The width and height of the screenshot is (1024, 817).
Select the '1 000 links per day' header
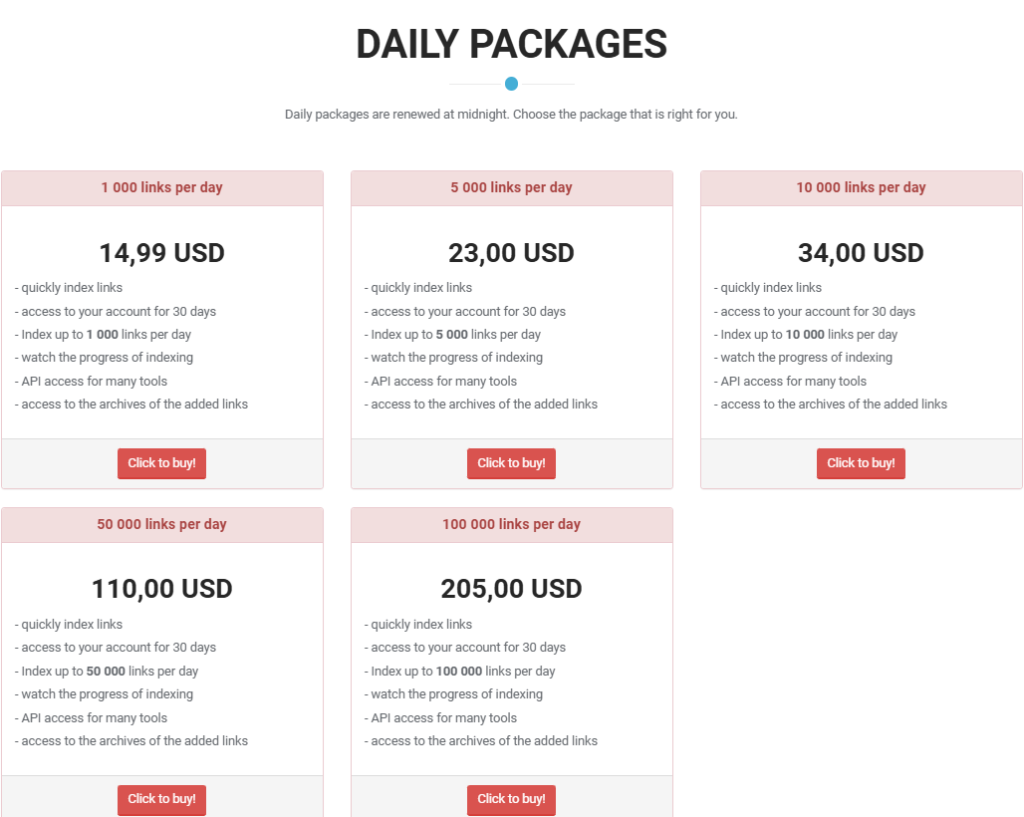(162, 188)
